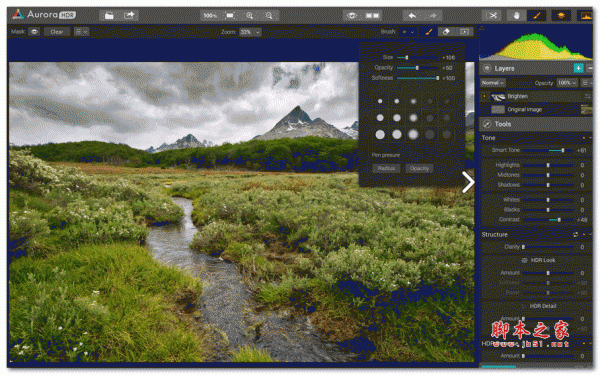This screenshot has height=375, width=600.
Task: Adjust the Contrast slider
Action: (x=548, y=220)
